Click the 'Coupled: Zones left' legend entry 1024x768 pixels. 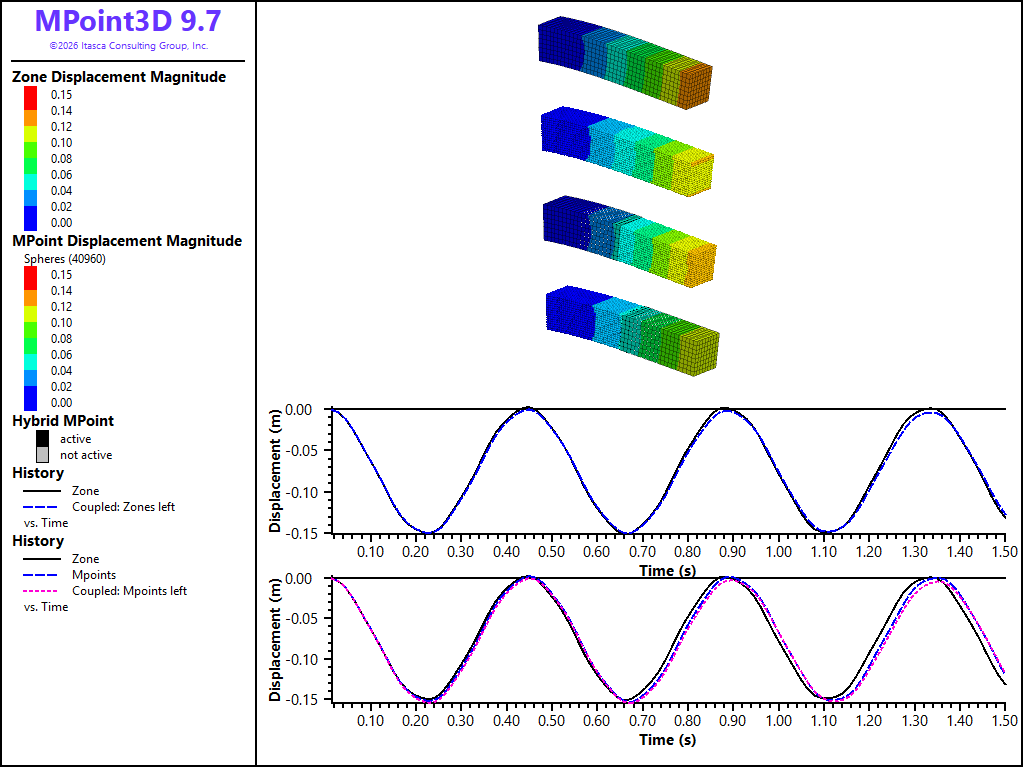[x=123, y=507]
